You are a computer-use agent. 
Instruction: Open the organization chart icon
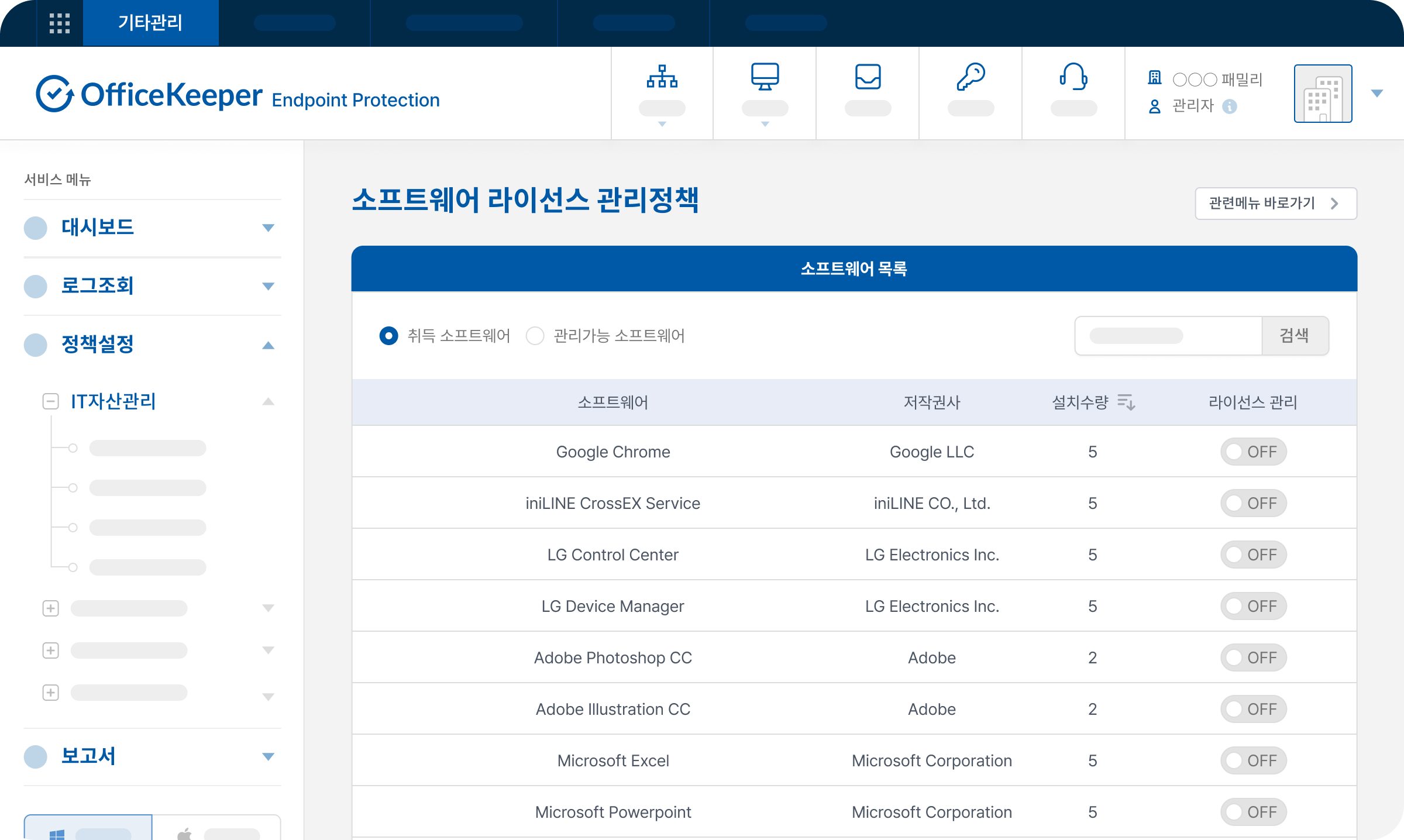[x=662, y=77]
